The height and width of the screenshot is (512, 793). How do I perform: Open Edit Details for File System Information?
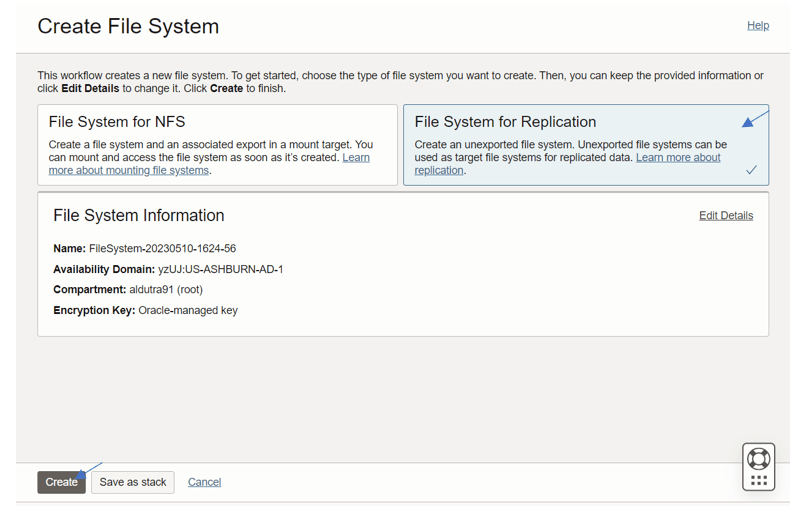726,216
